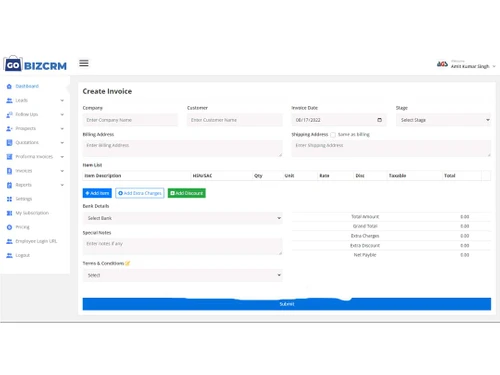The height and width of the screenshot is (375, 500).
Task: Open Settings menu item
Action: (x=24, y=199)
